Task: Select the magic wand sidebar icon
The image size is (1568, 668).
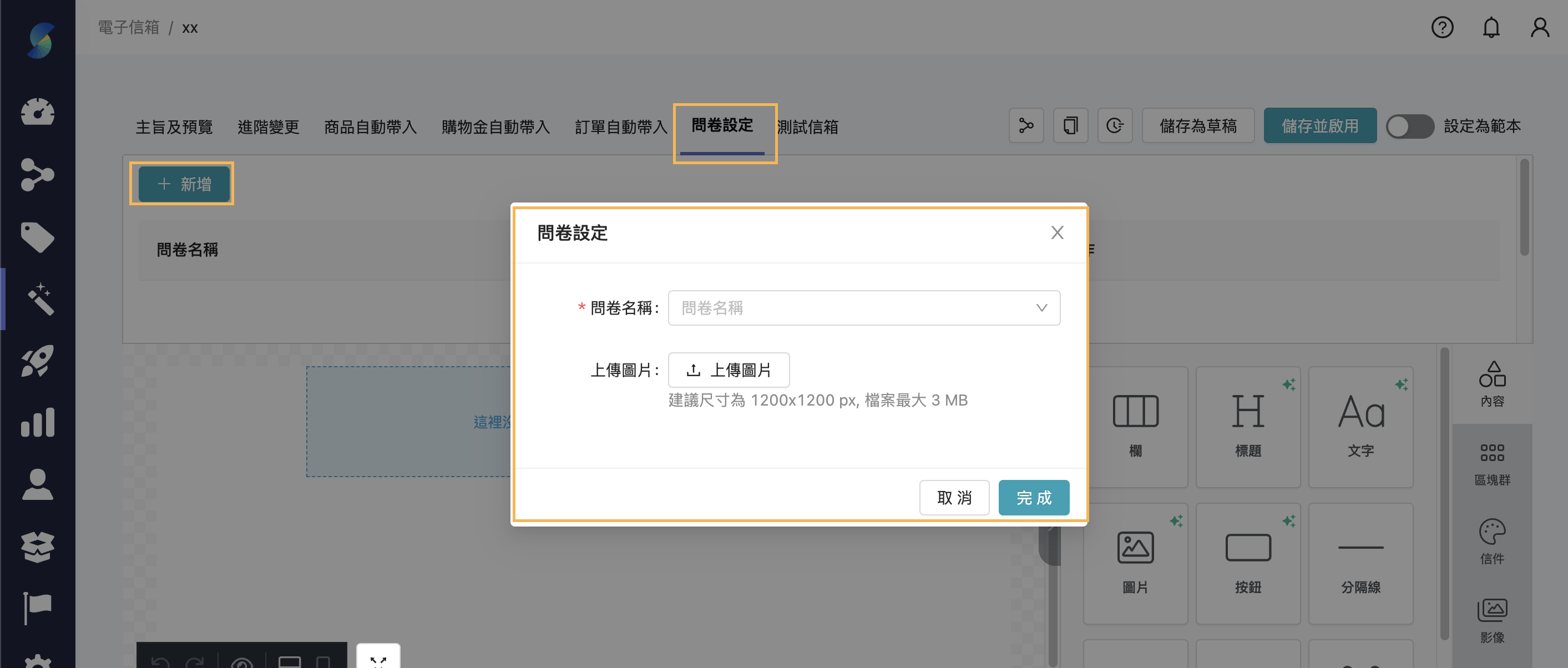Action: (38, 298)
